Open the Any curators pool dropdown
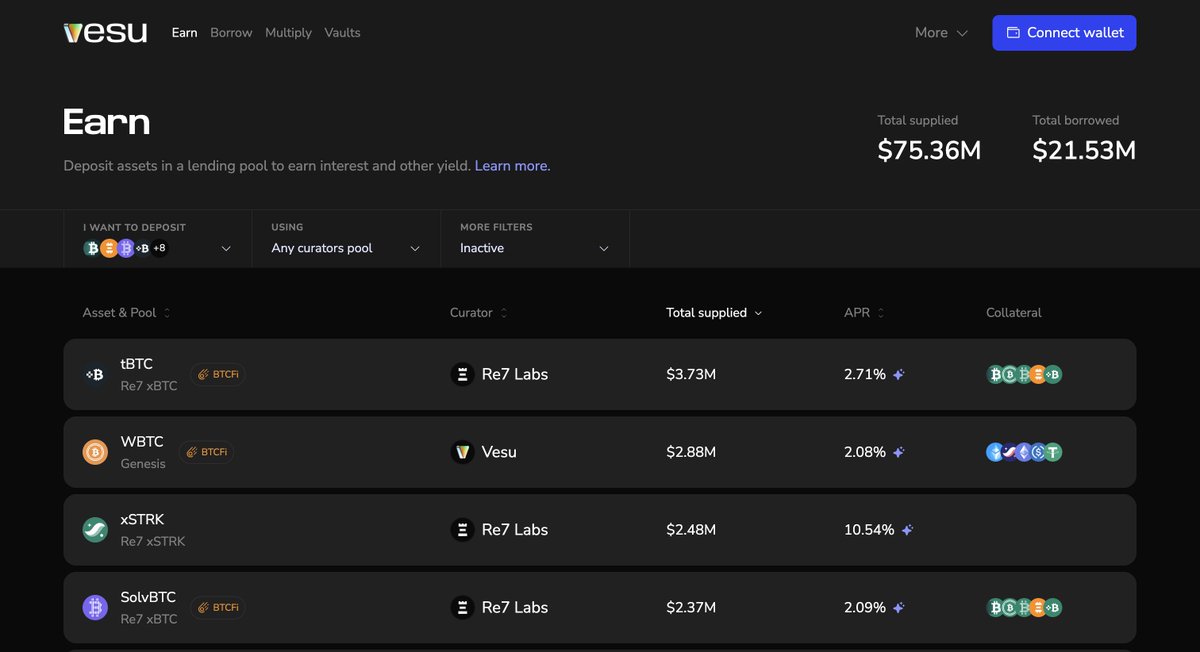Viewport: 1200px width, 652px height. click(x=346, y=239)
